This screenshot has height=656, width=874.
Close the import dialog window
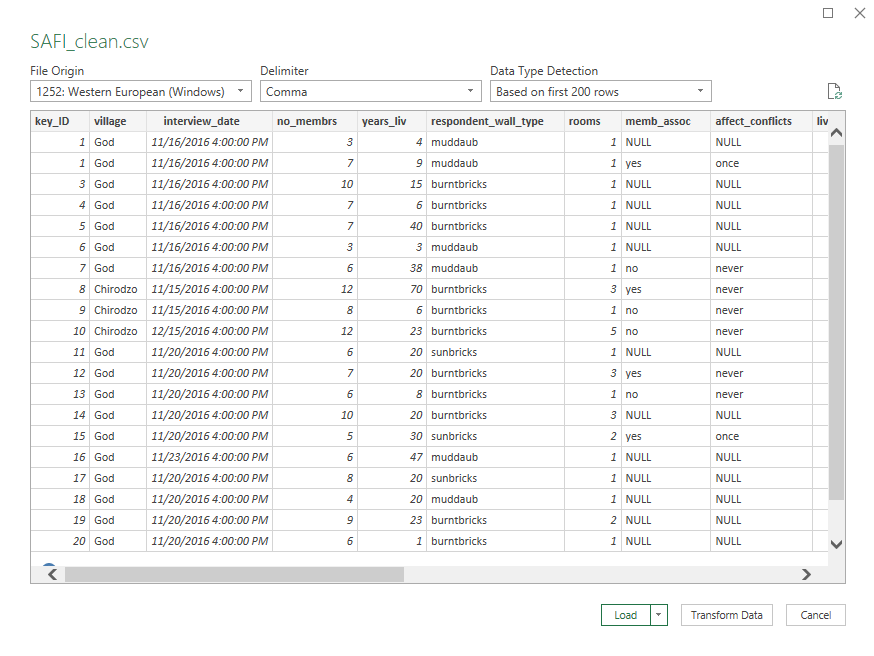tap(860, 13)
